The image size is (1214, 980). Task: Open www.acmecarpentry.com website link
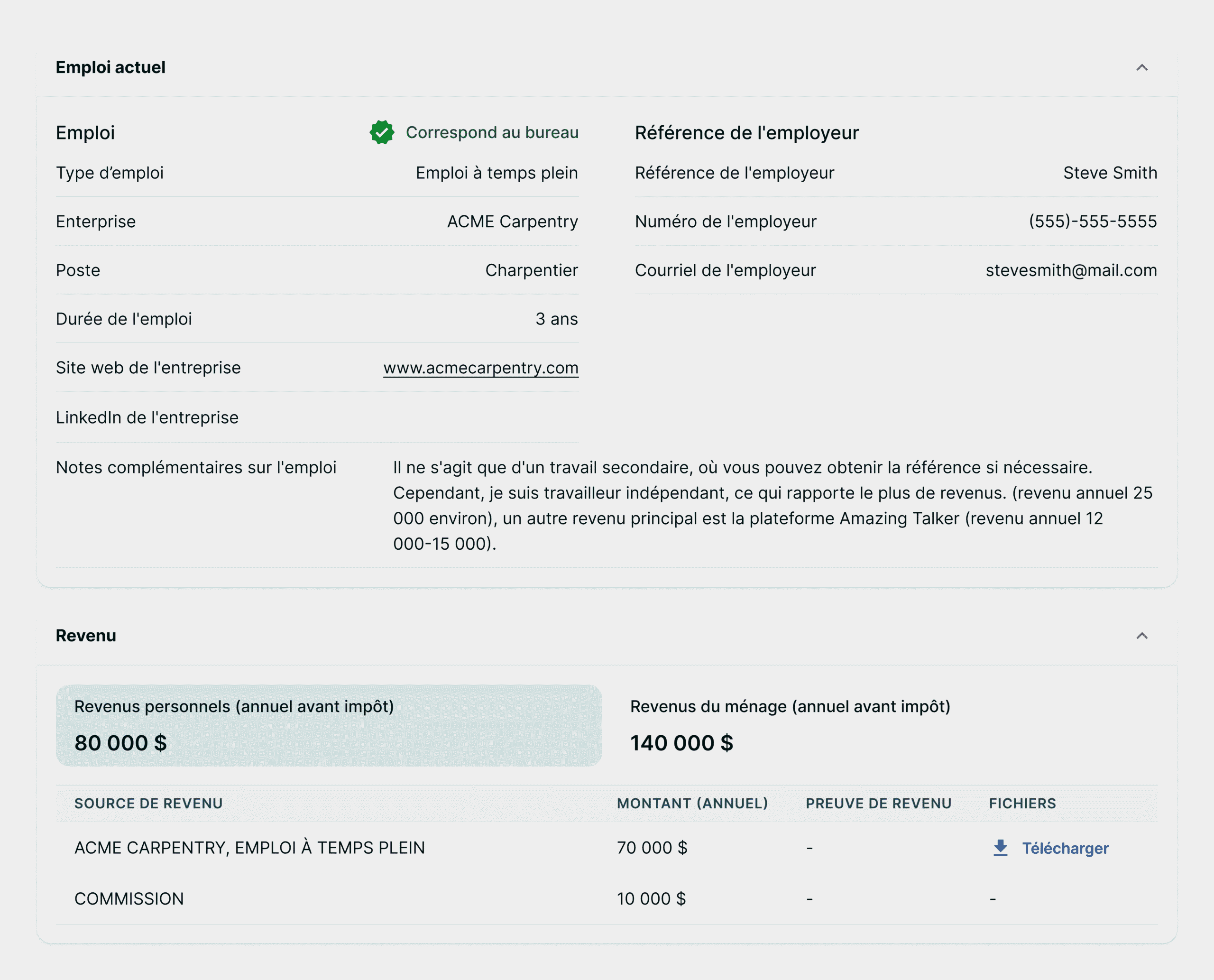481,368
